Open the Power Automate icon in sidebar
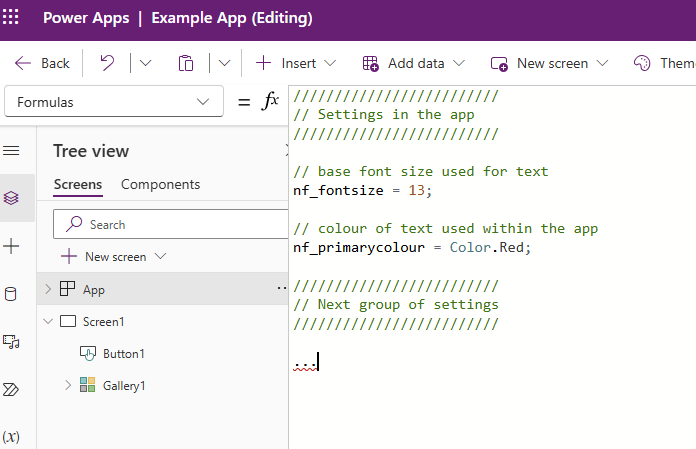This screenshot has width=696, height=449. 11,390
